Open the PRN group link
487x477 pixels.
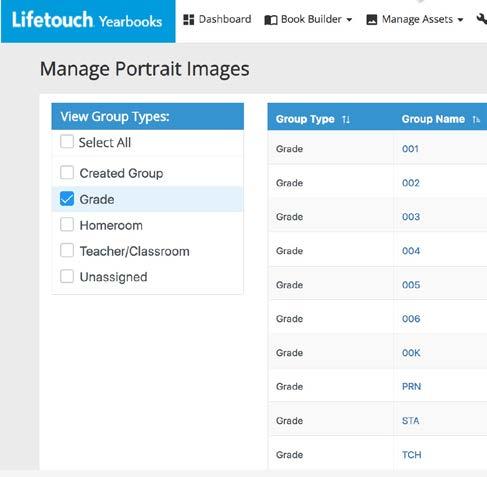click(x=411, y=387)
